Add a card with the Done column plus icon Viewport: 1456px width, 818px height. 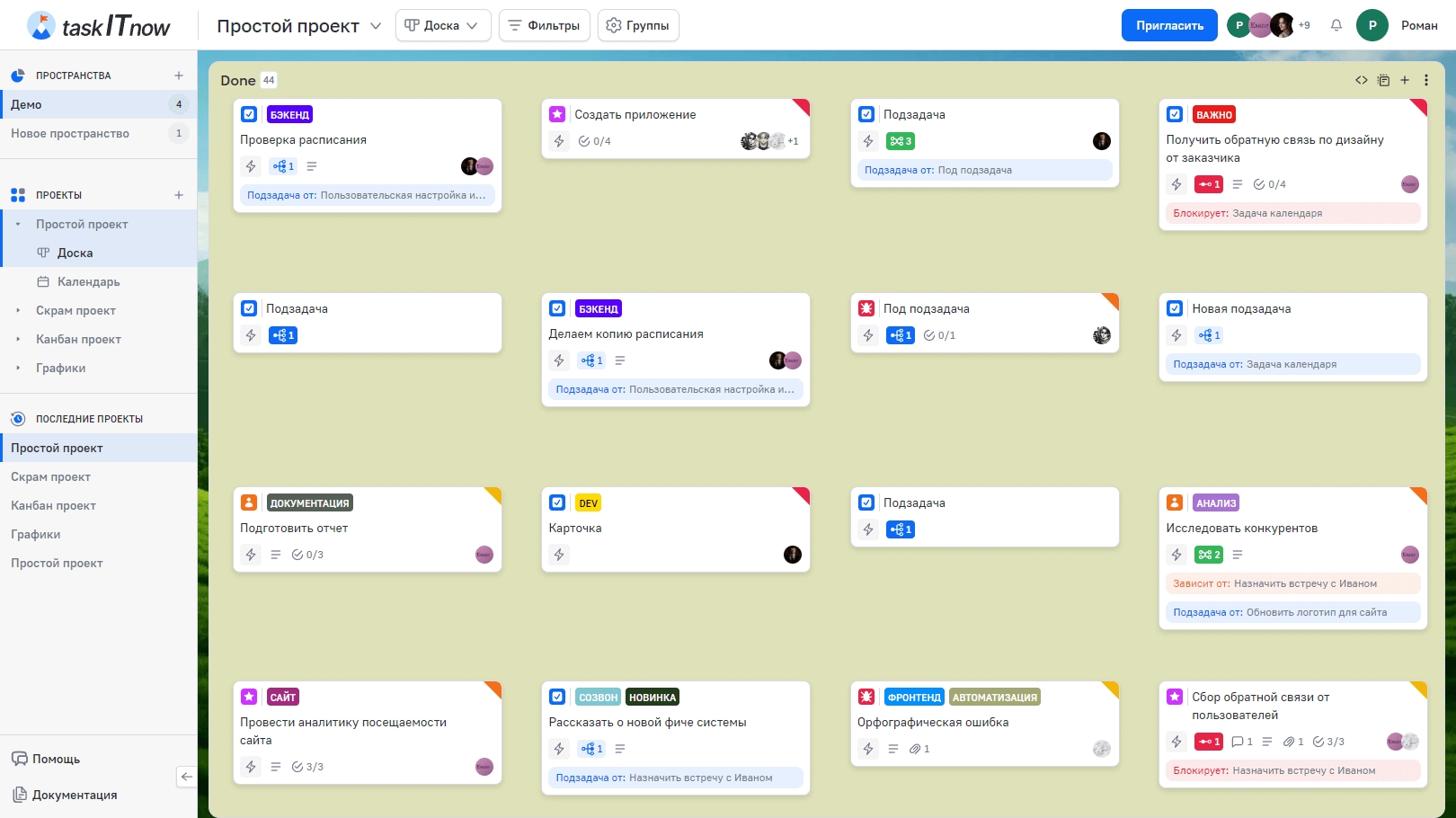click(1405, 80)
